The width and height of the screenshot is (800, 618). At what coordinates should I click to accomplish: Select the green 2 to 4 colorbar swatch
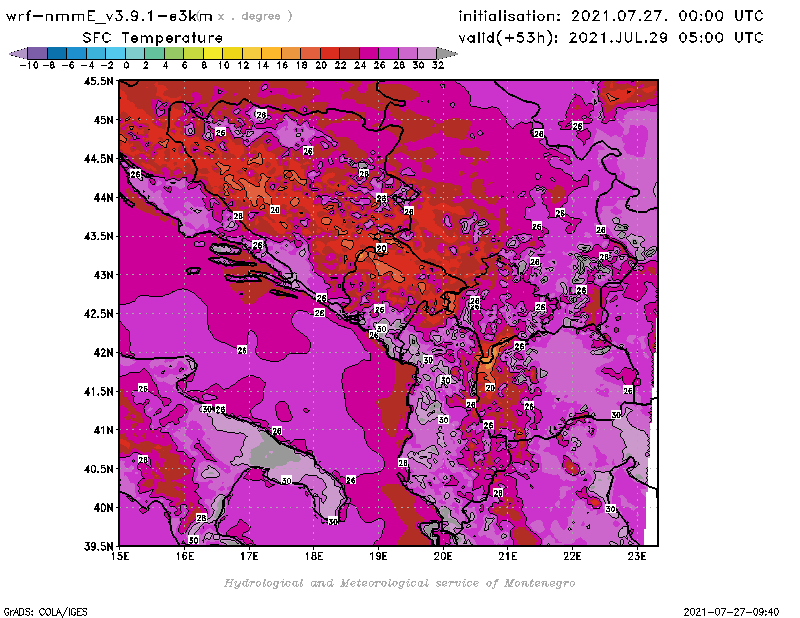154,53
